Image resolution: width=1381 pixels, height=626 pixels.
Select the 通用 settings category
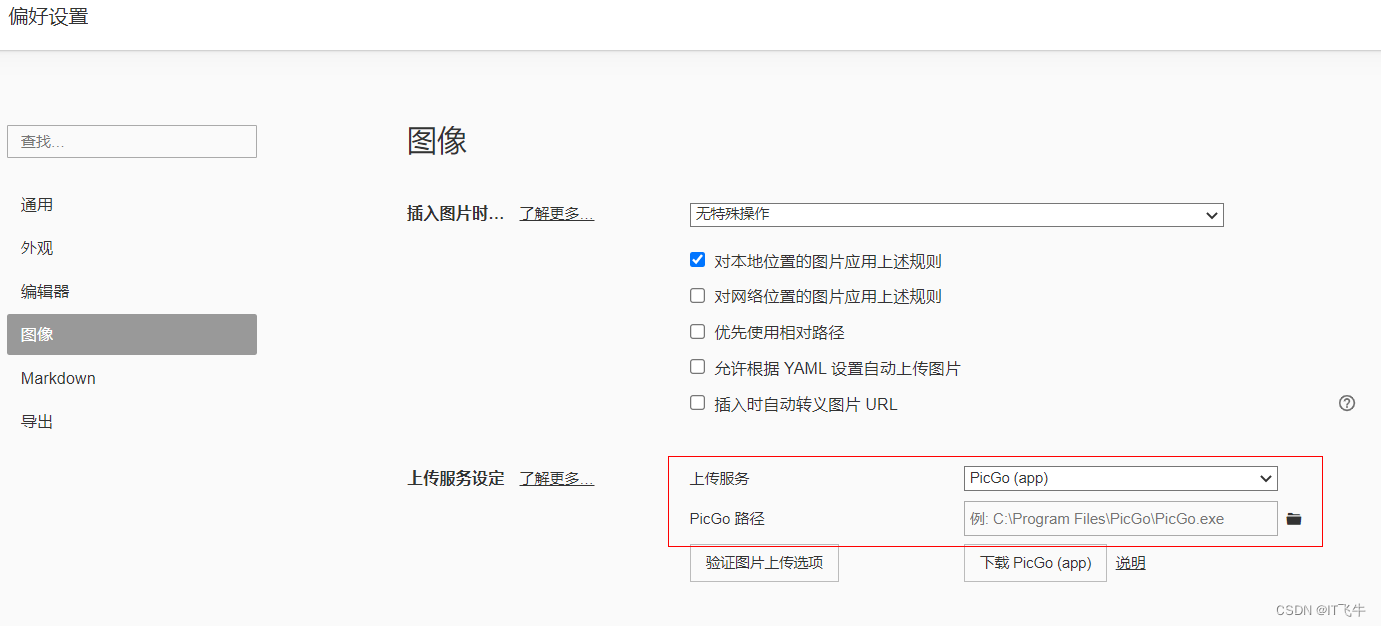37,205
